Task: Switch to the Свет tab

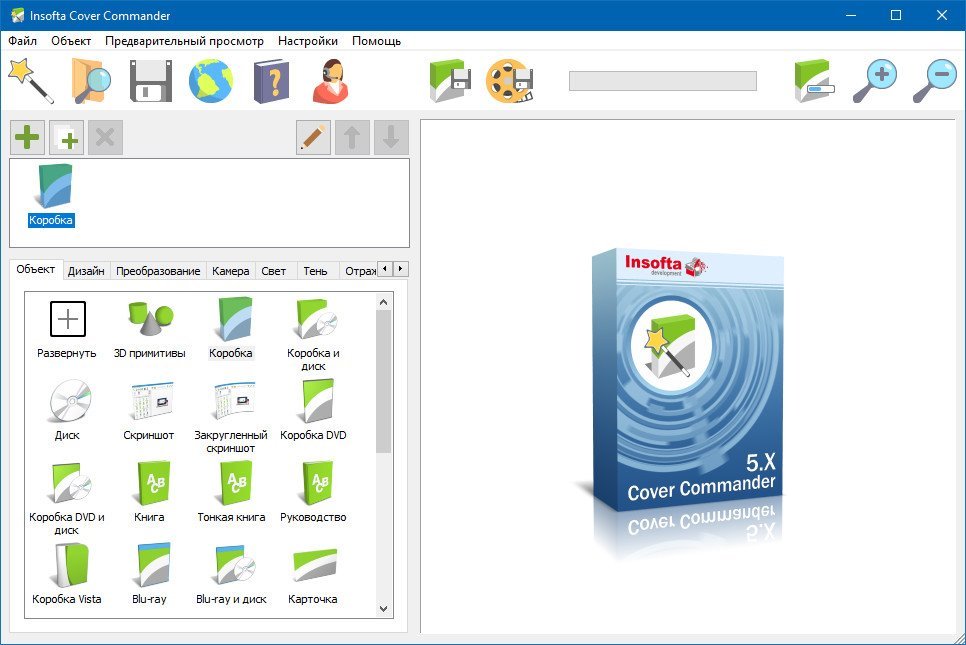Action: (274, 271)
